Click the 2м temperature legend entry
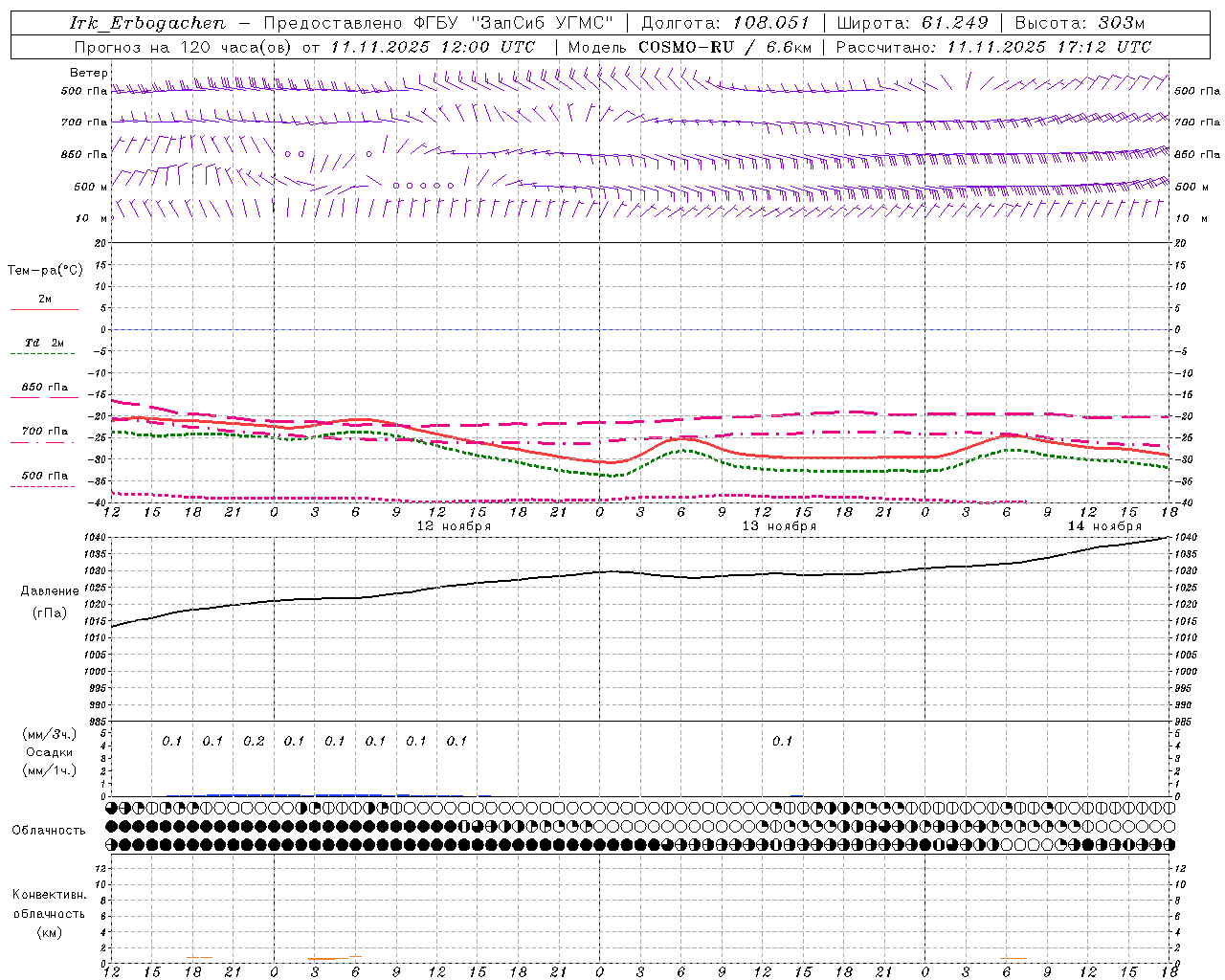 pyautogui.click(x=44, y=300)
